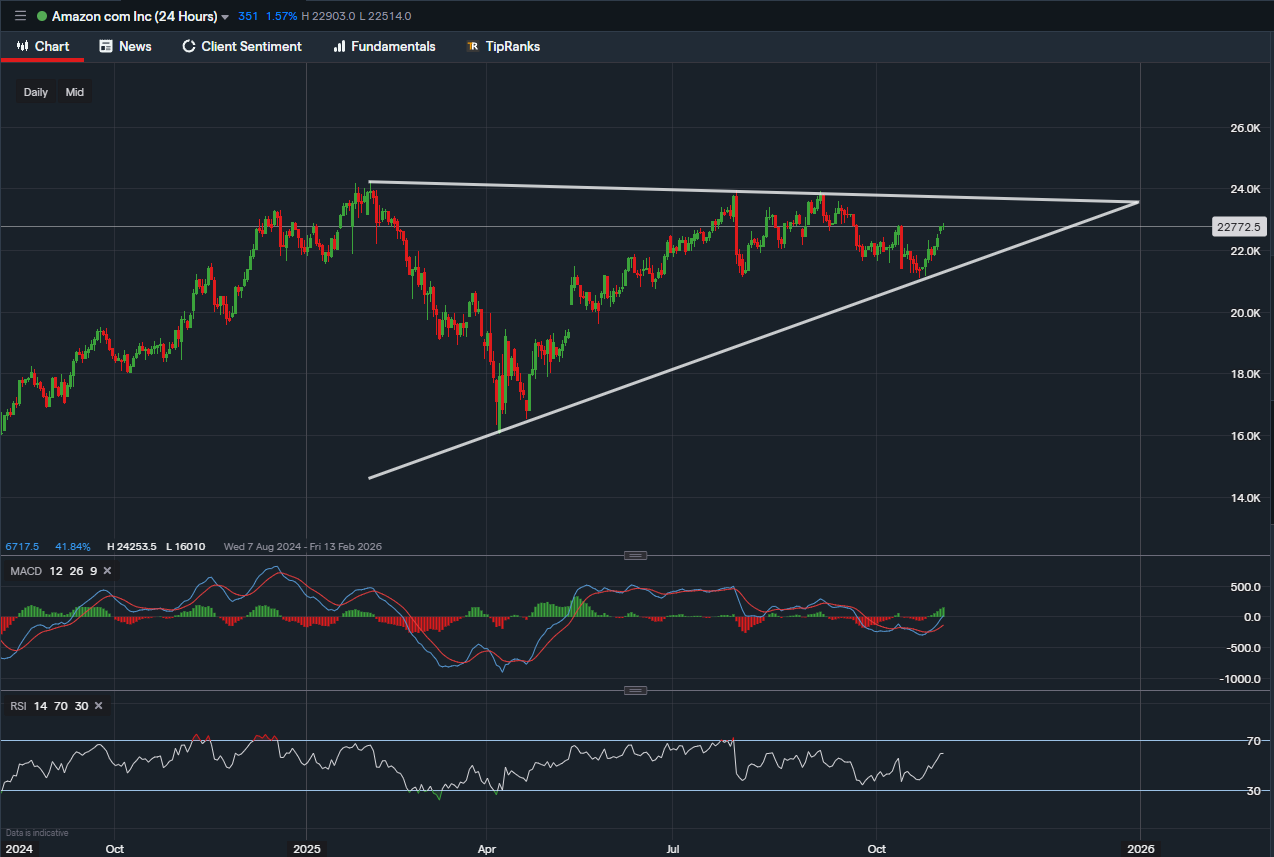Switch to the Client Sentiment tab
Screen dimensions: 1274x857
point(251,46)
